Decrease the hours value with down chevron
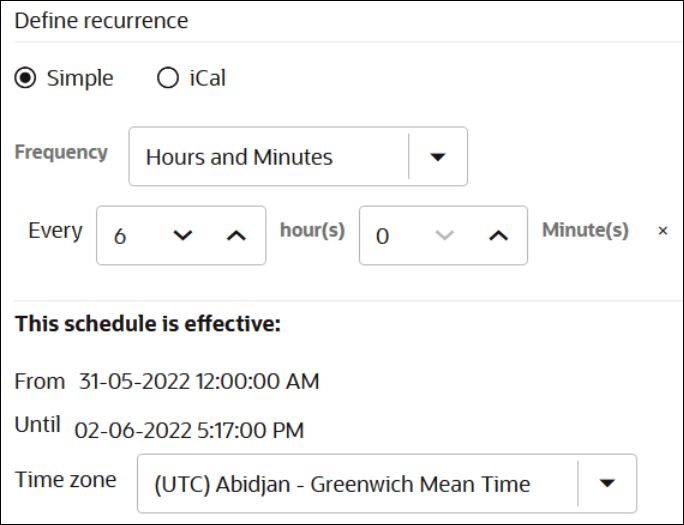 [181, 236]
